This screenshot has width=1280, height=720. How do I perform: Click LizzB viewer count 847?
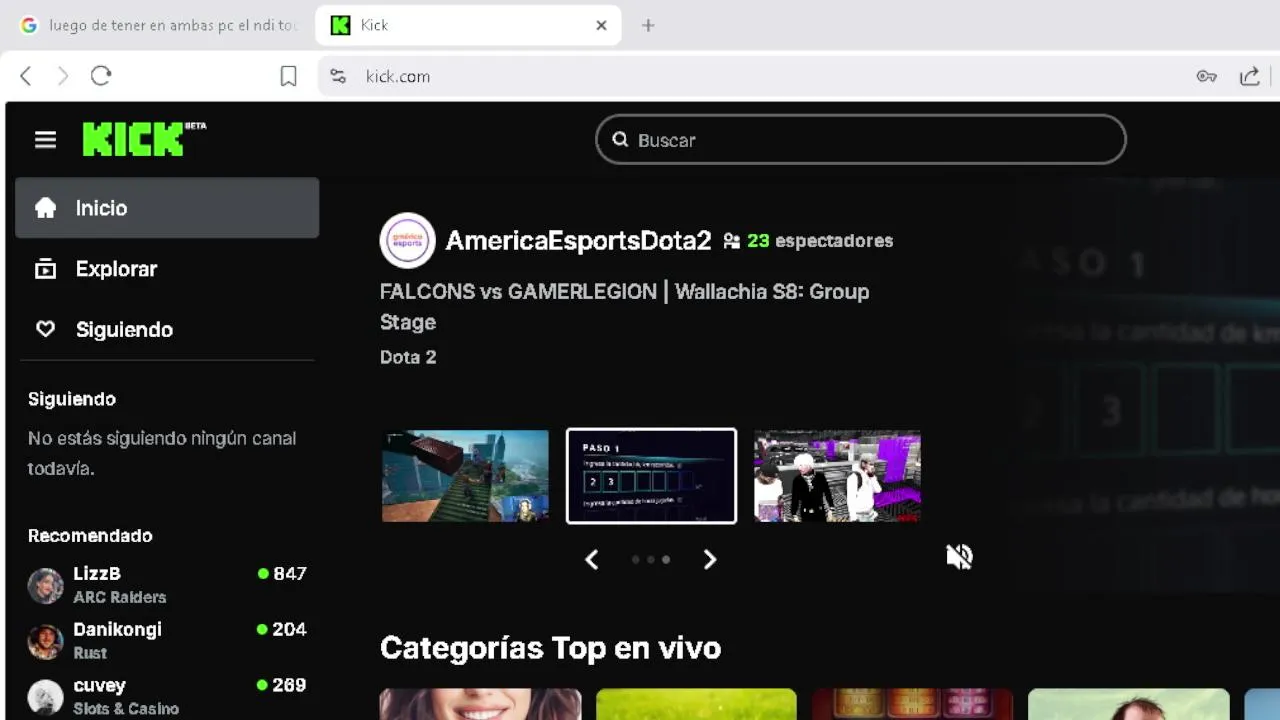click(282, 574)
